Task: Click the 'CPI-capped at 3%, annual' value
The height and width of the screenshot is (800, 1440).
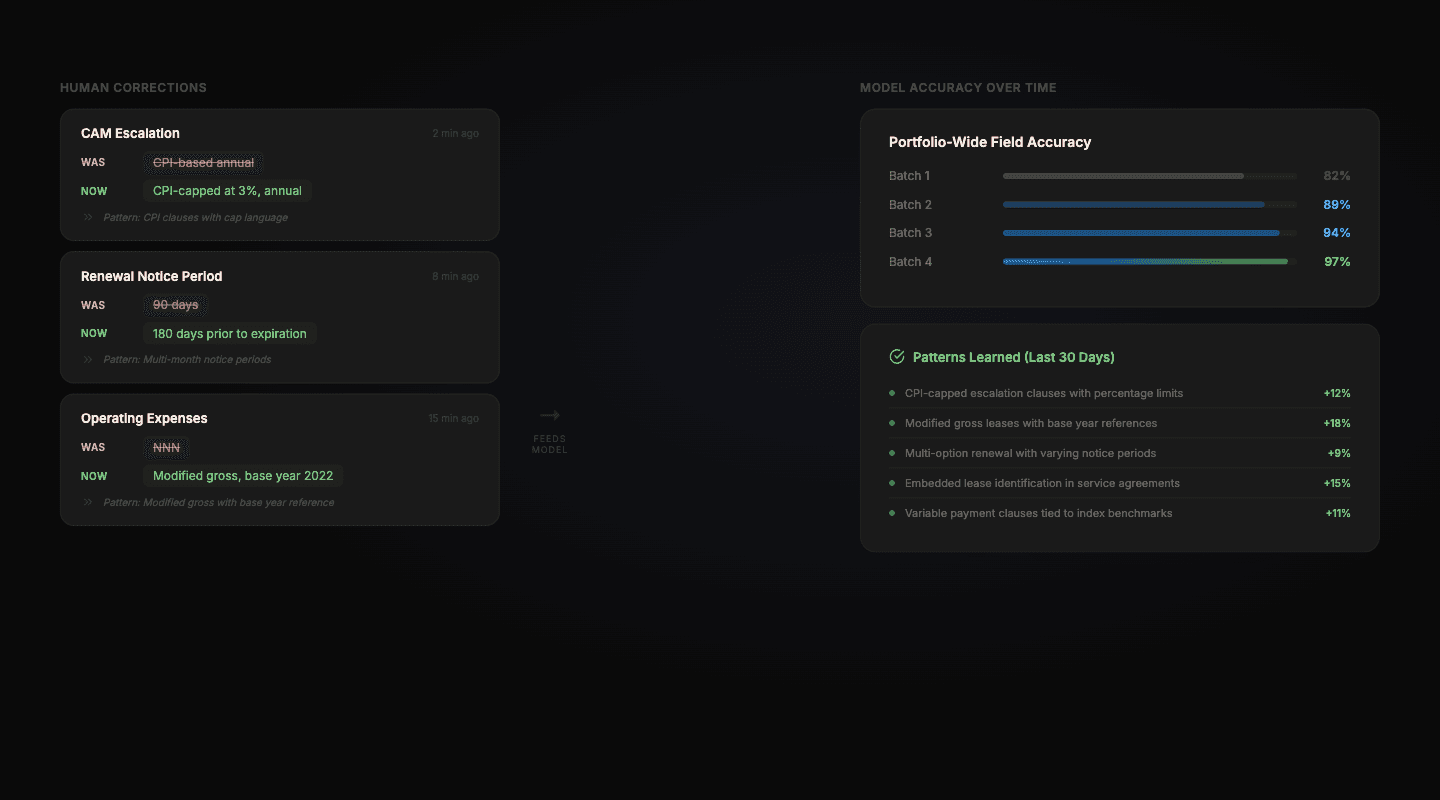Action: (x=227, y=191)
